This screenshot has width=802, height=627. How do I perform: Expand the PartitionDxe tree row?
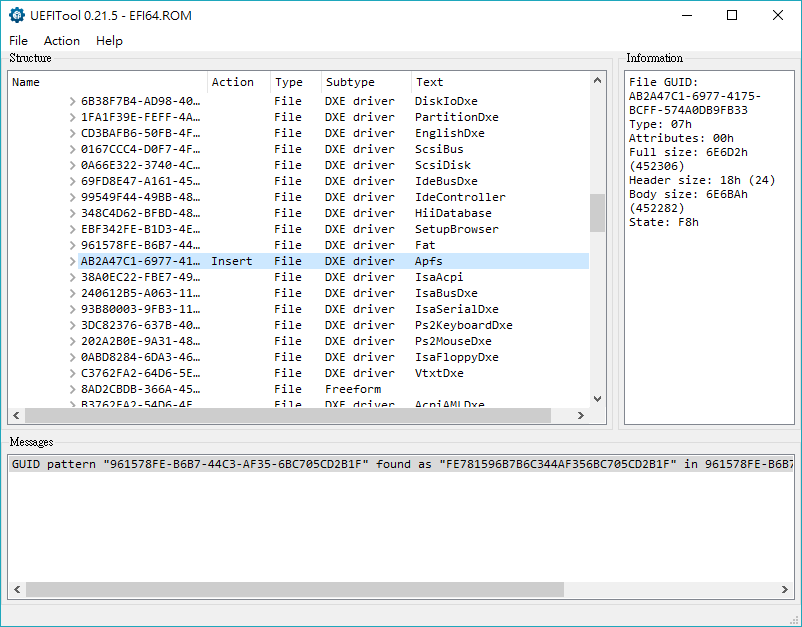pos(73,117)
